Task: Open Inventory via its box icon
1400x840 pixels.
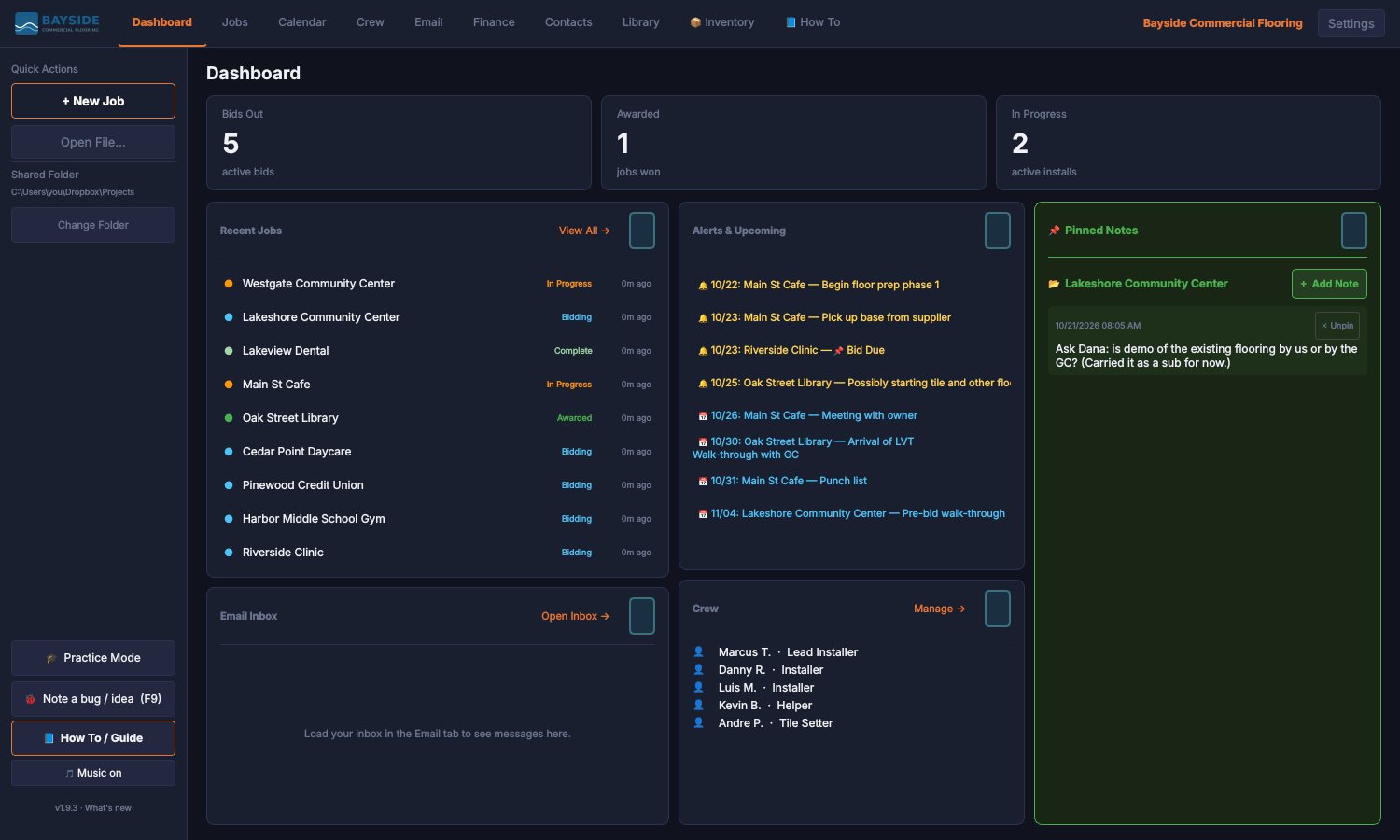Action: [695, 22]
